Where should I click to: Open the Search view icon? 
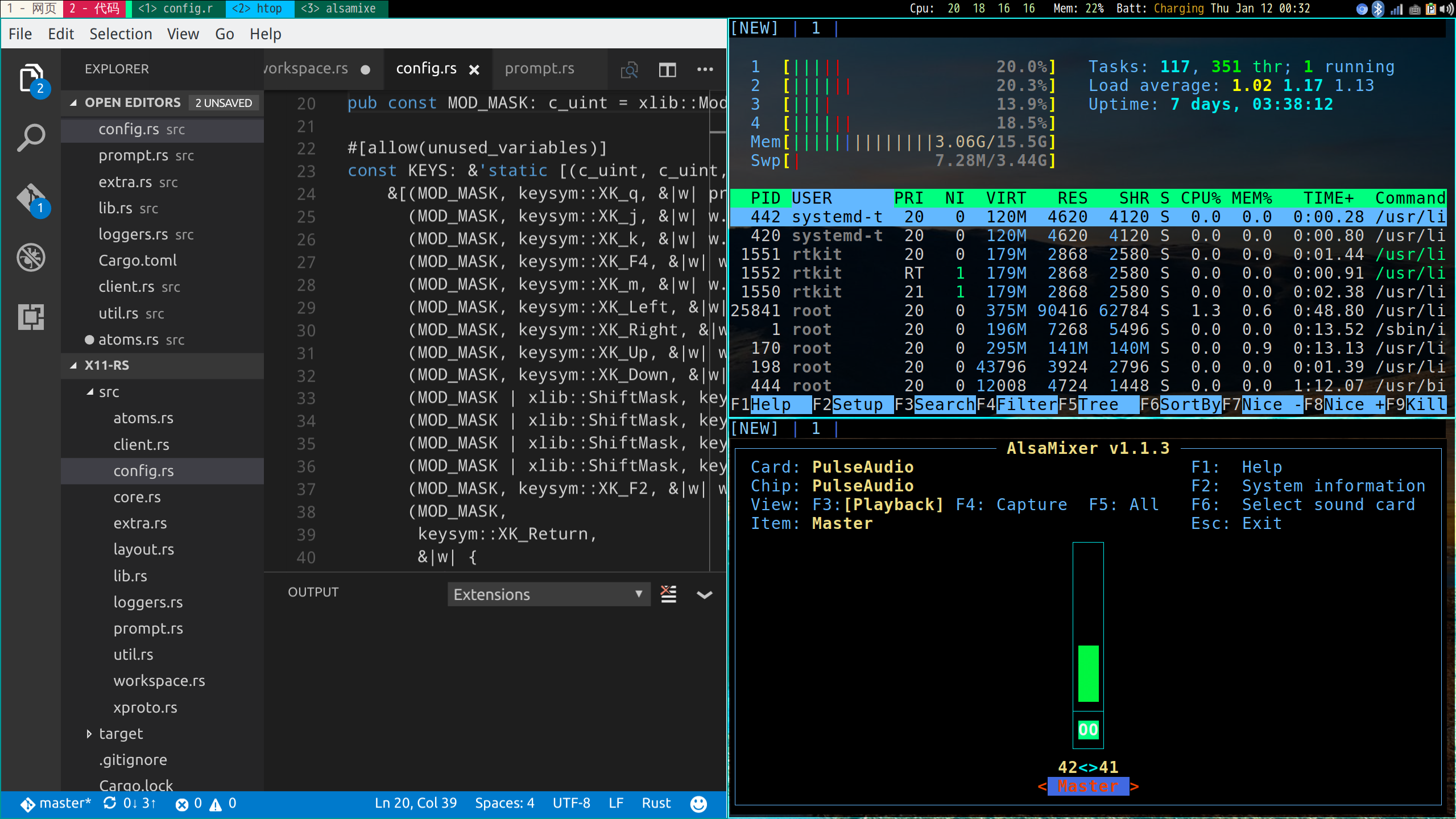click(x=31, y=138)
